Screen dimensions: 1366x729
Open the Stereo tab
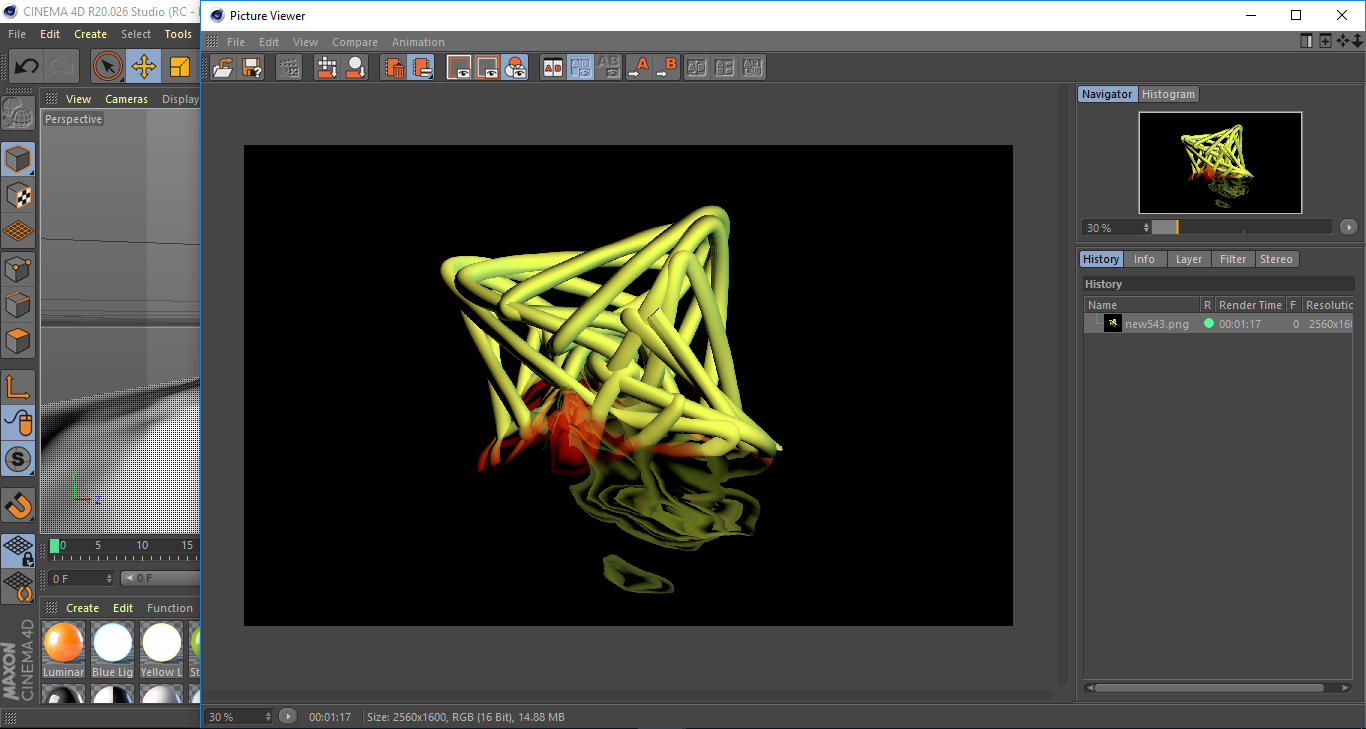click(x=1276, y=259)
